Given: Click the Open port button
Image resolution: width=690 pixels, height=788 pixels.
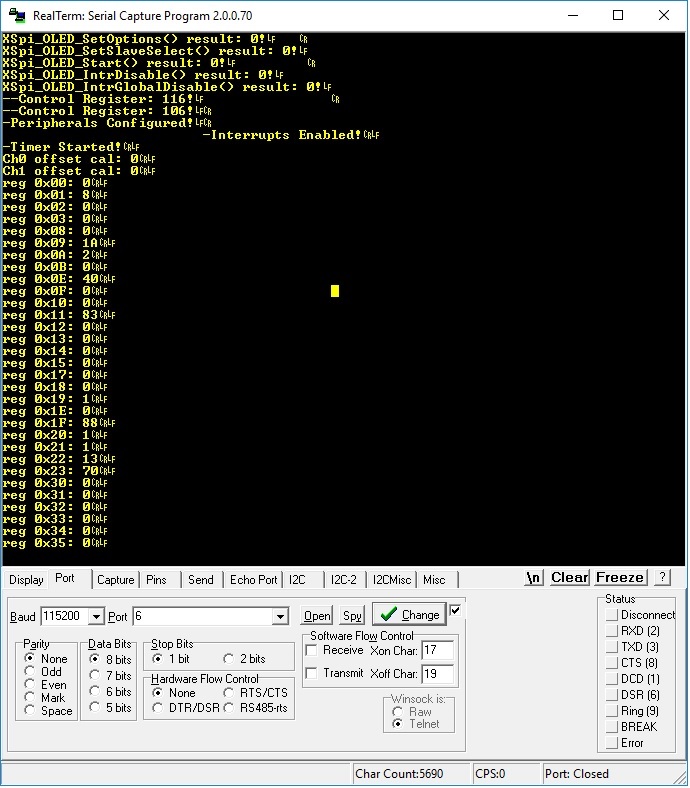Looking at the screenshot, I should [x=317, y=616].
